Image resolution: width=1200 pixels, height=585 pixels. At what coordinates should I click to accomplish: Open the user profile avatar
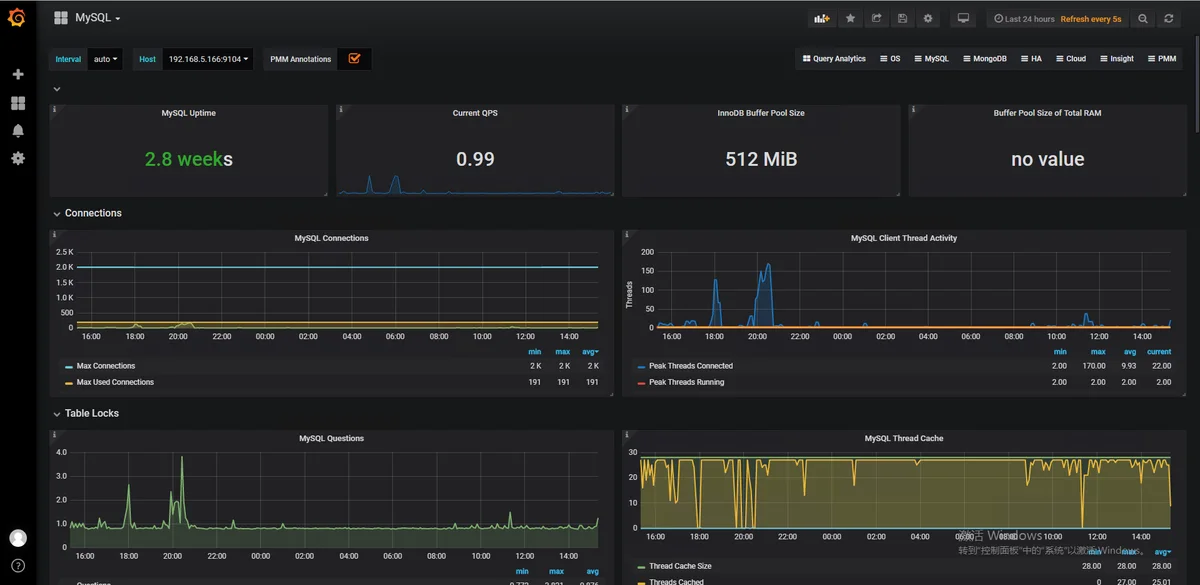point(18,538)
